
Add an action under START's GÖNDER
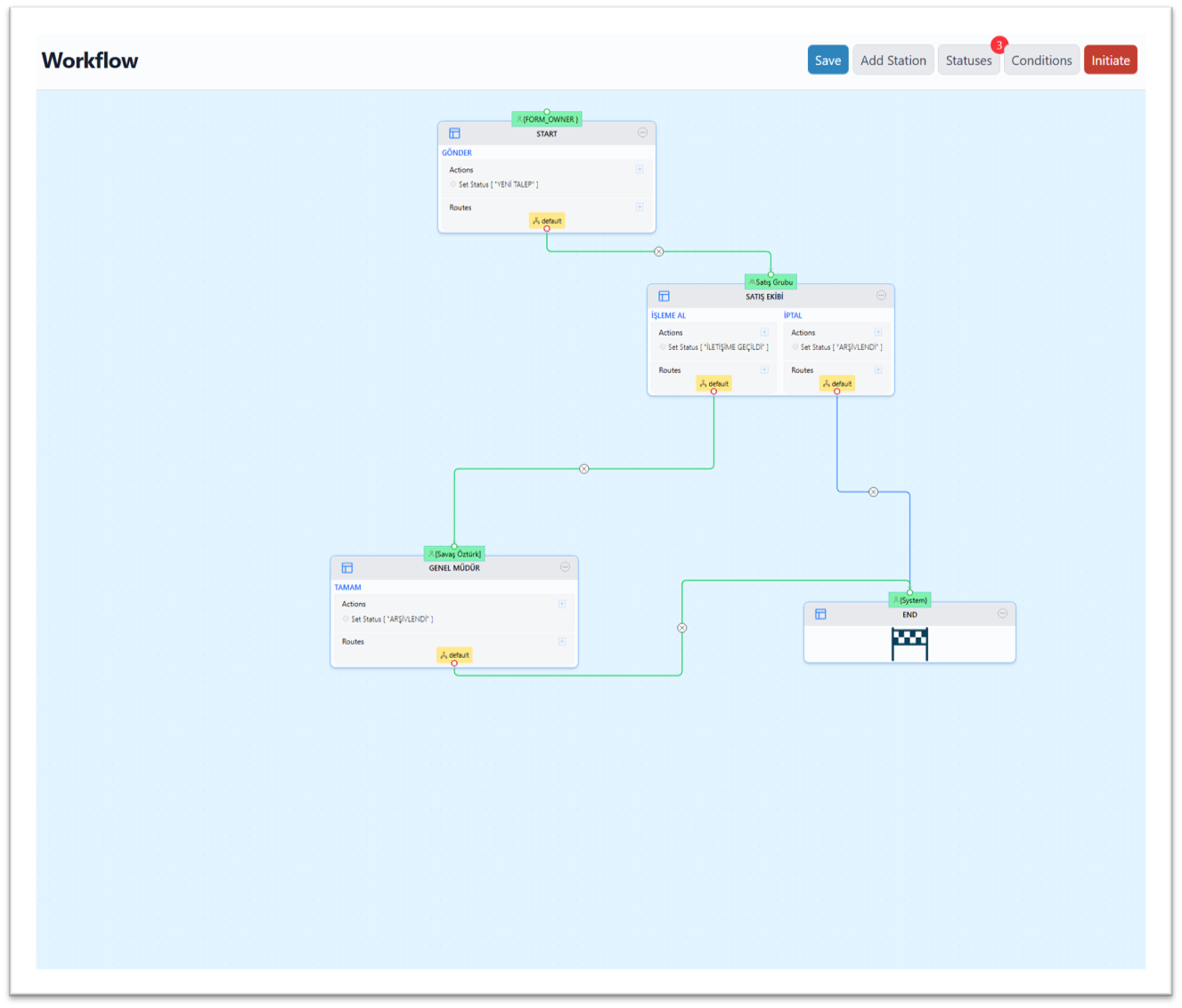[x=640, y=169]
